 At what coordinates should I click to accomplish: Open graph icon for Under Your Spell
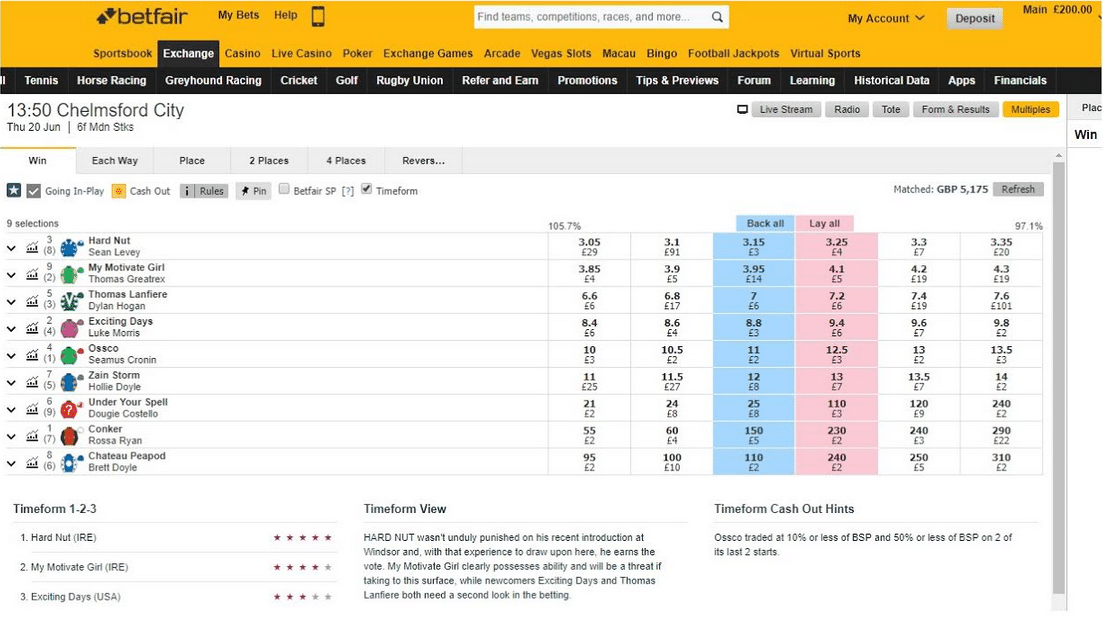pos(32,408)
